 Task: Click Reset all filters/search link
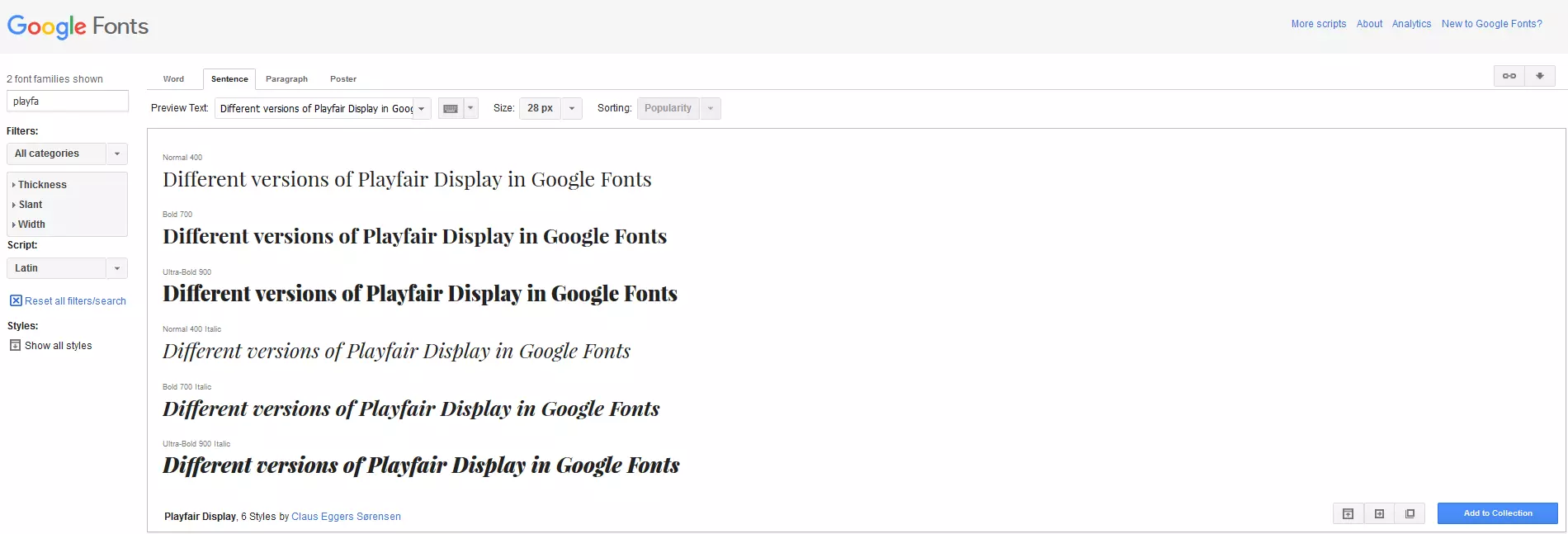[75, 301]
